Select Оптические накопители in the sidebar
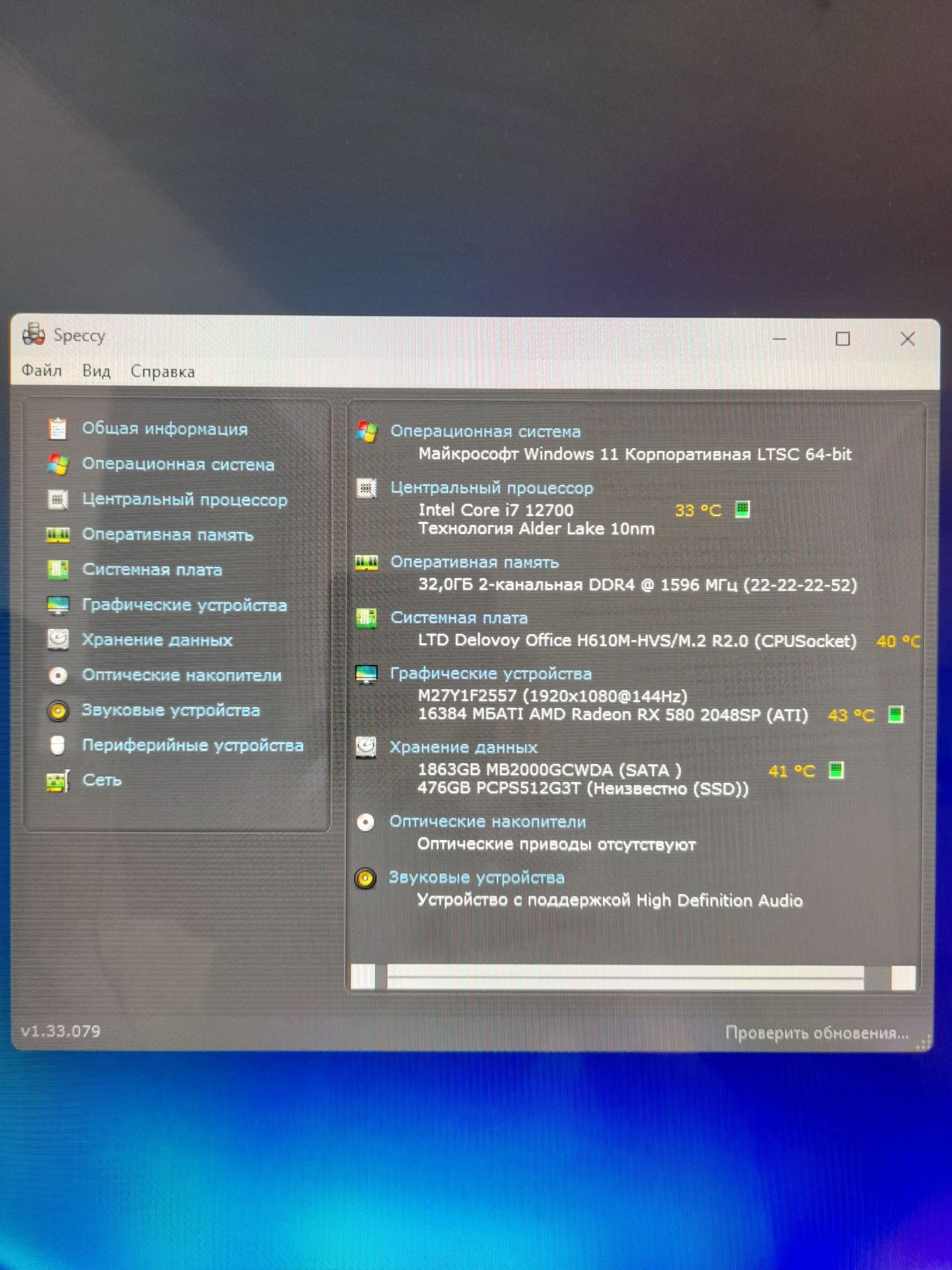Screen dimensions: 952x1270 tap(182, 675)
